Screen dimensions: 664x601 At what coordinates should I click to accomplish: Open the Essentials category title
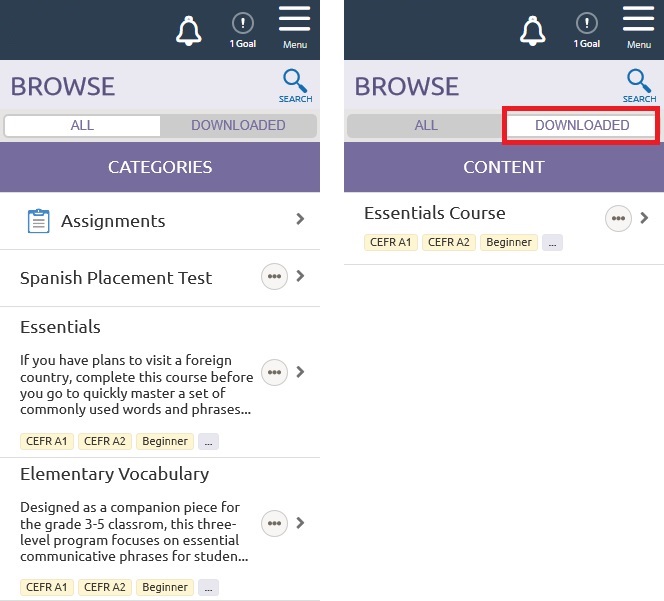(x=60, y=327)
